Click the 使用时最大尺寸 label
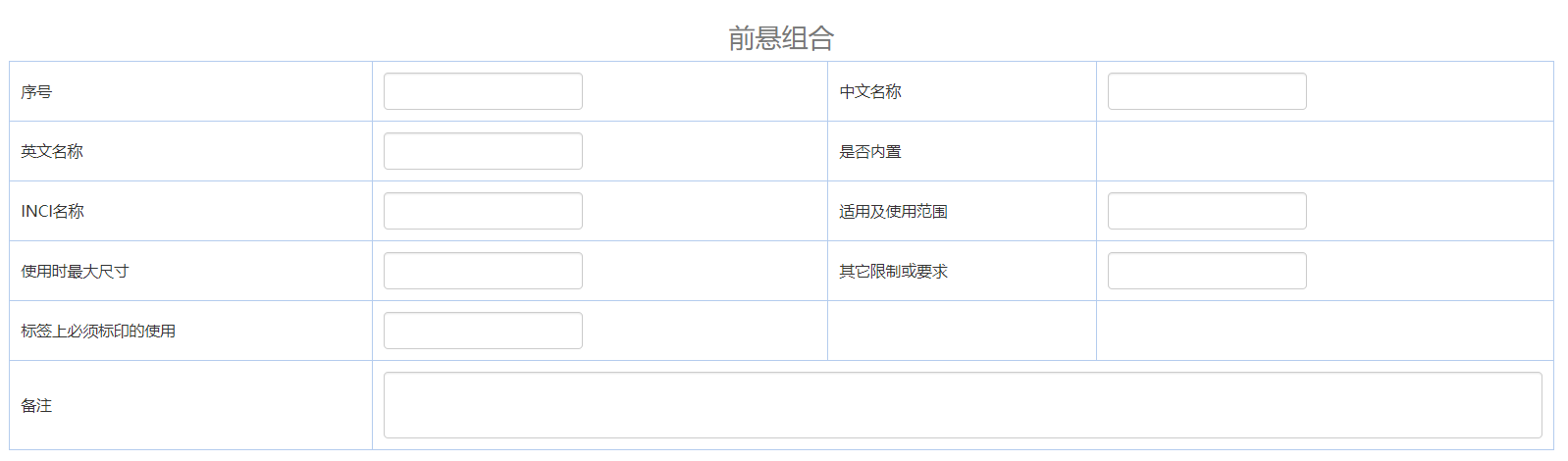 point(75,272)
